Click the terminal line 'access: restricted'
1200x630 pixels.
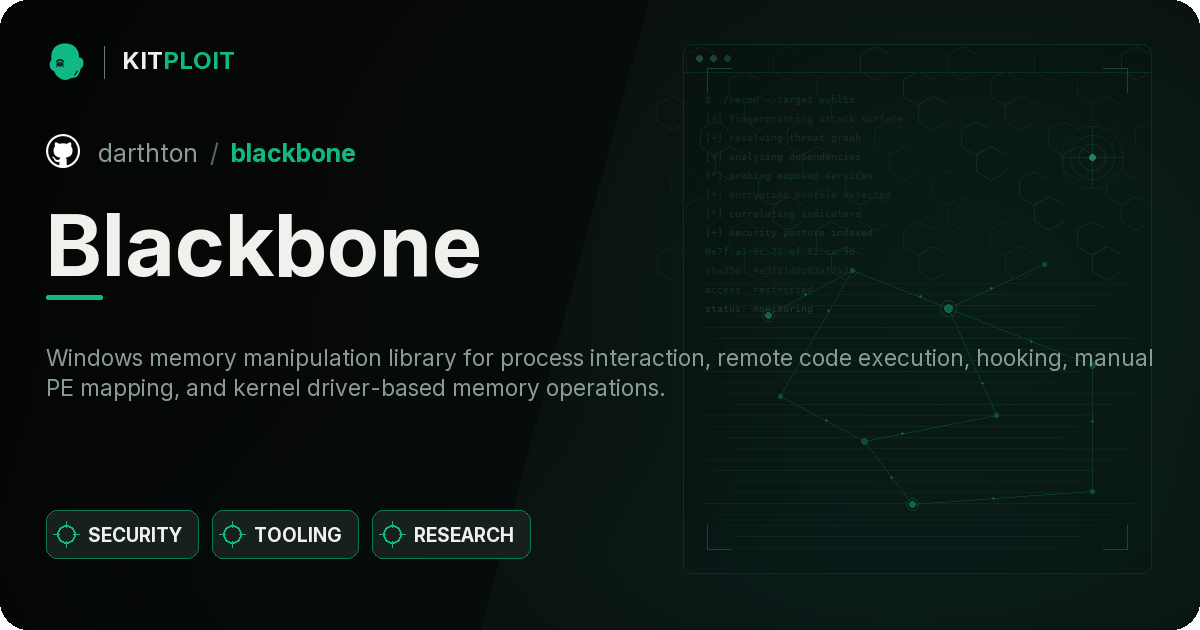pos(759,290)
